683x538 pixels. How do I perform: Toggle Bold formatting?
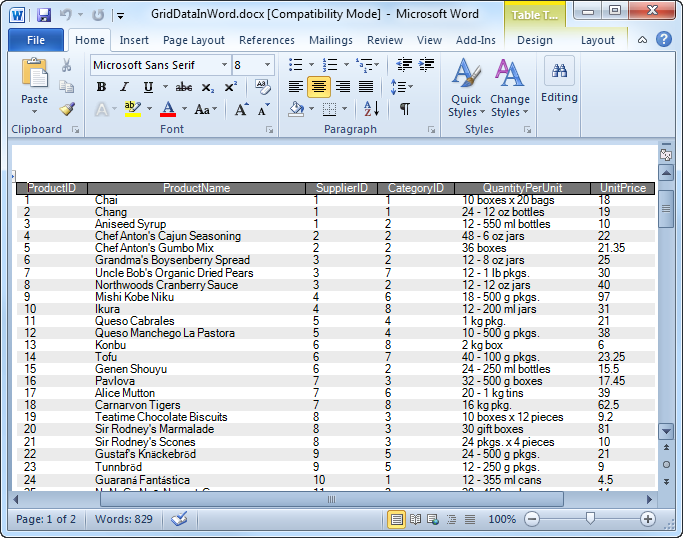tap(101, 87)
